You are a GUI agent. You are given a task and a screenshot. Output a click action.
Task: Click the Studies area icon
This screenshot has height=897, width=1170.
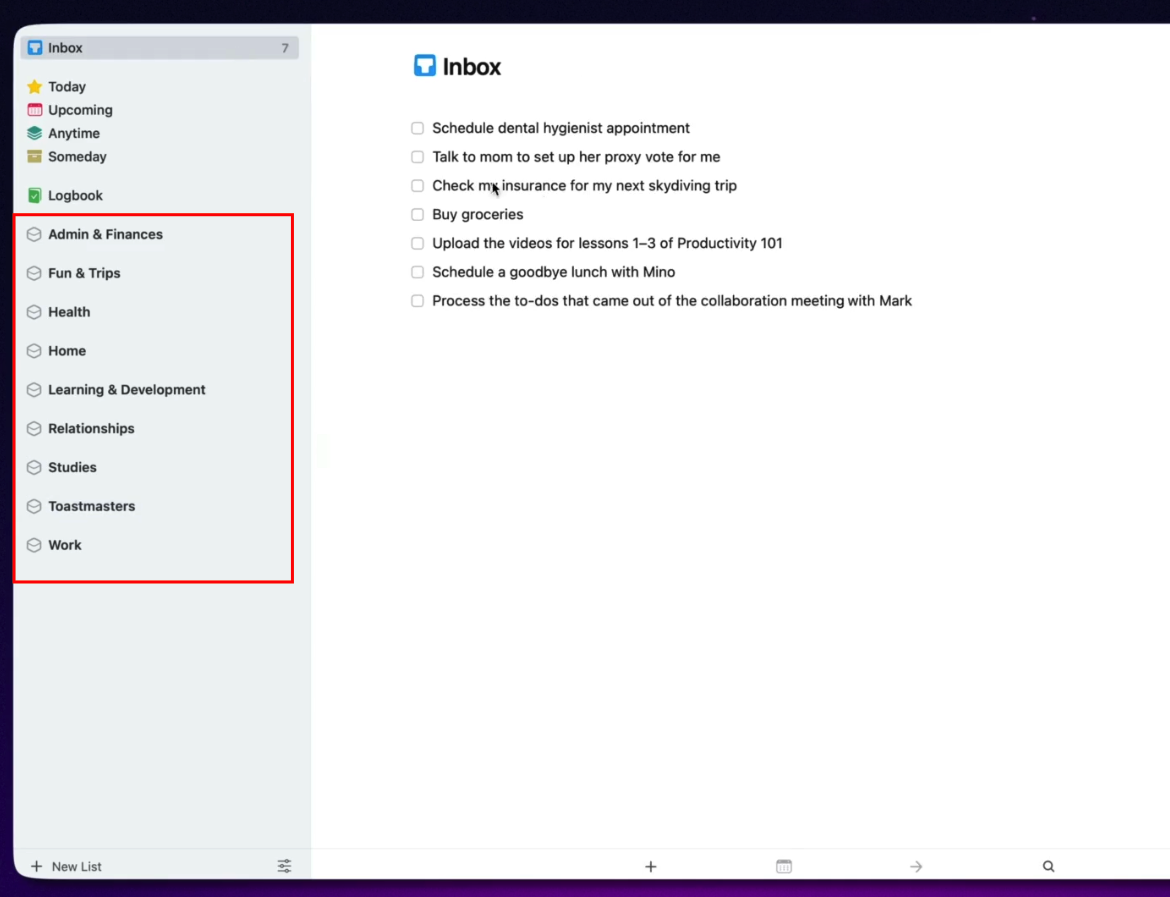[34, 467]
